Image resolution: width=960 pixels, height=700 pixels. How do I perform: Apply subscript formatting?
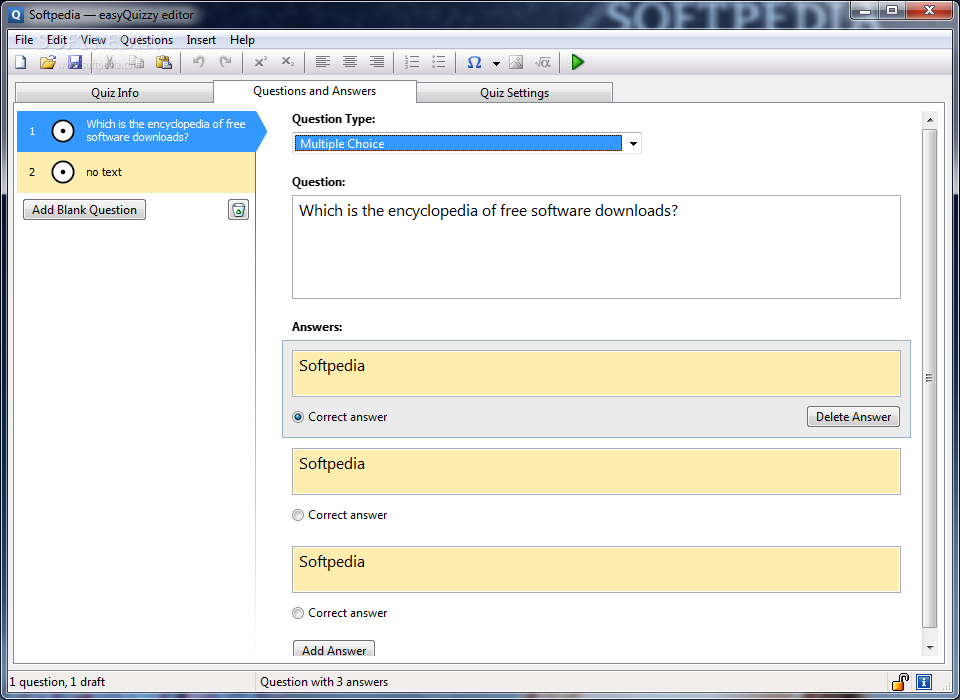tap(288, 62)
